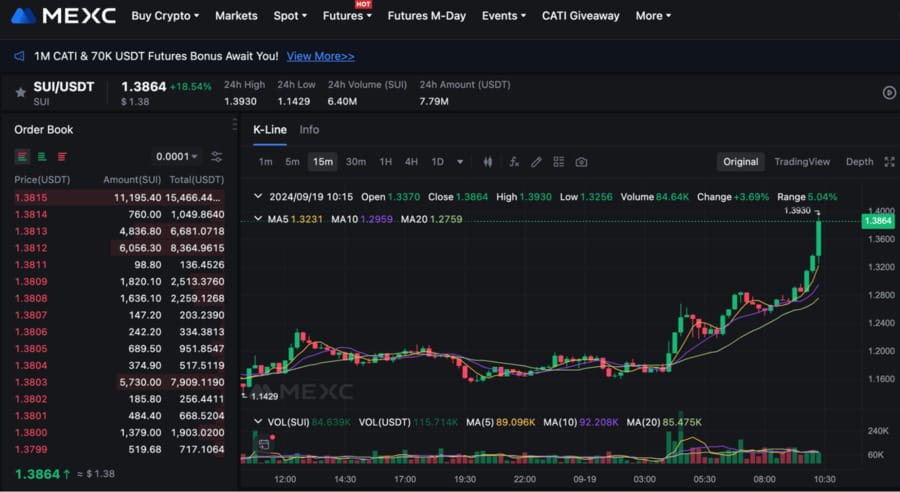Open the Events dropdown menu

coord(503,16)
